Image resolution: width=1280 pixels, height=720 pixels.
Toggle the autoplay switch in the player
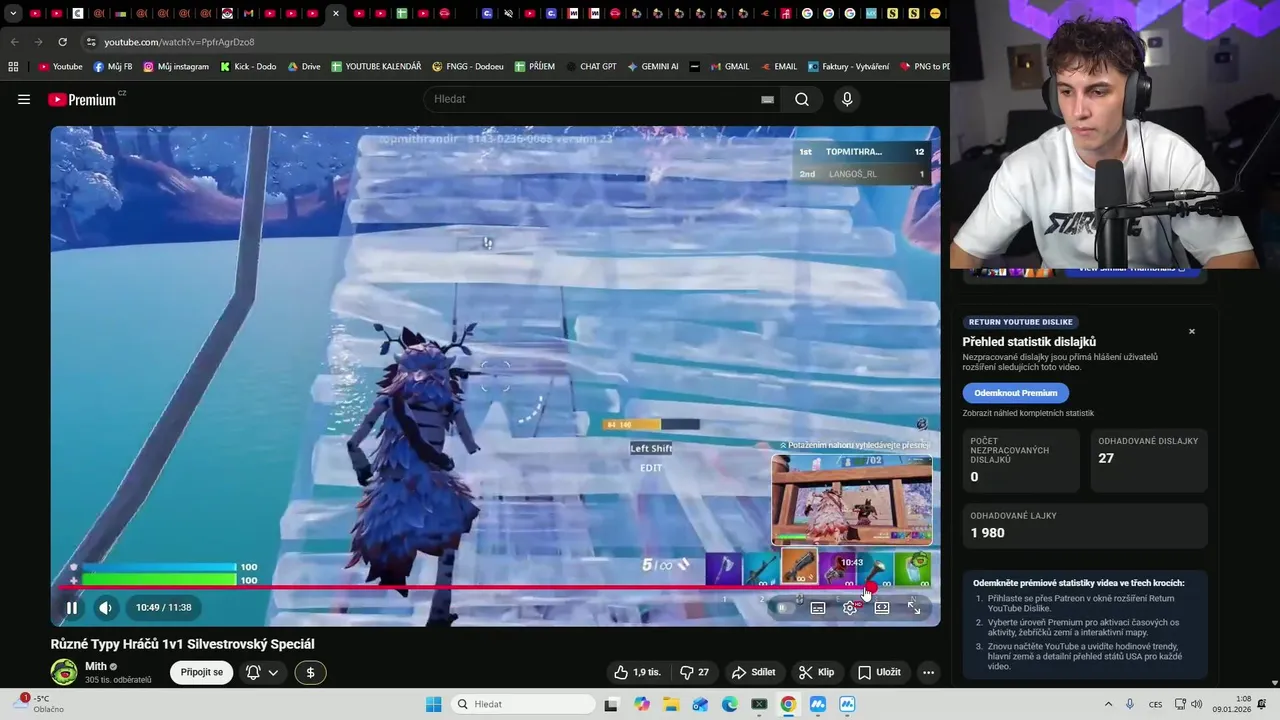[787, 607]
